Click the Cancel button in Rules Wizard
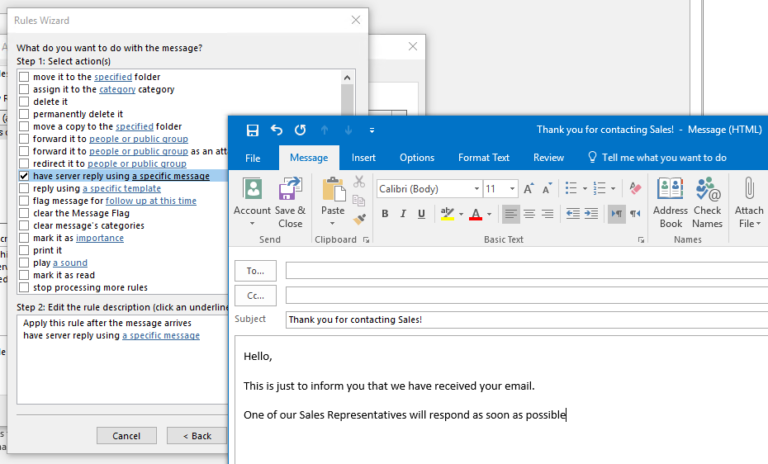The image size is (768, 464). click(x=126, y=436)
